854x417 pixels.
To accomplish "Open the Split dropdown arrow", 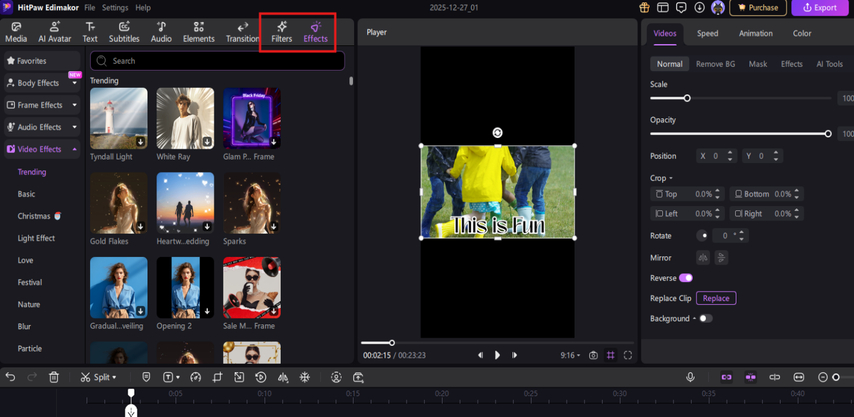I will [x=114, y=377].
